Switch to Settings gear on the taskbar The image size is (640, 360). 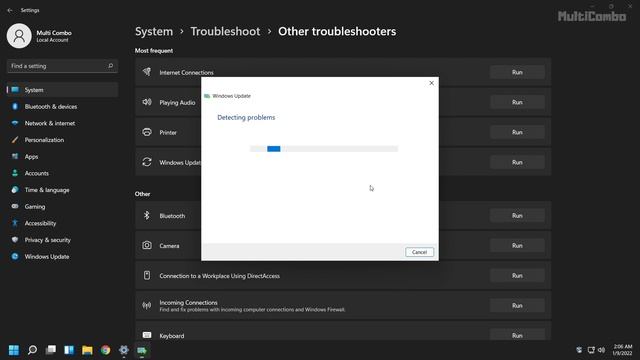124,350
